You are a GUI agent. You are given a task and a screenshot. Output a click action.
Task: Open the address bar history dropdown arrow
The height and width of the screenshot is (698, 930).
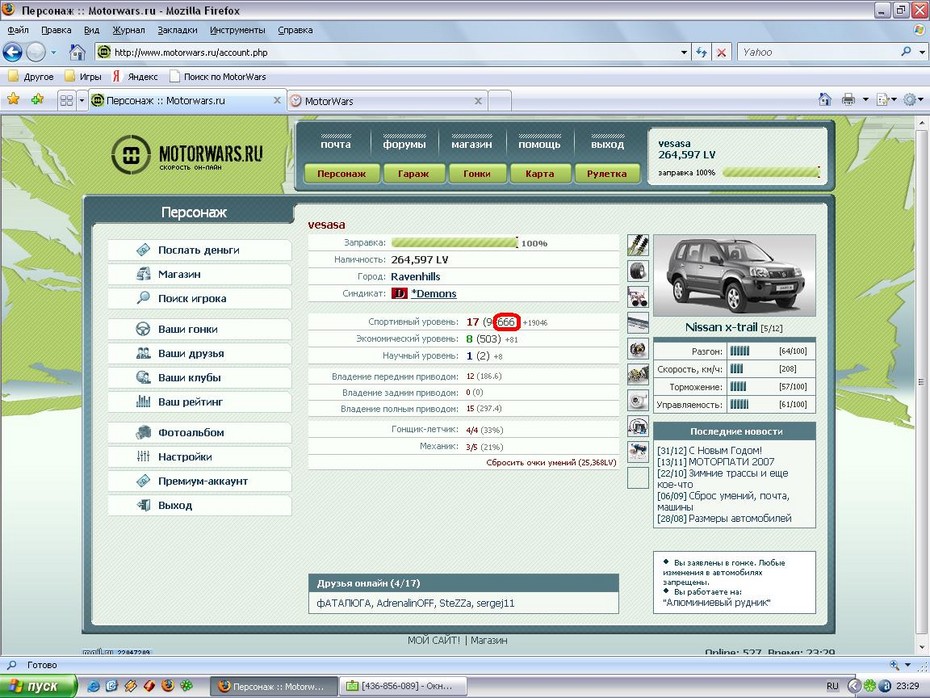pos(684,52)
